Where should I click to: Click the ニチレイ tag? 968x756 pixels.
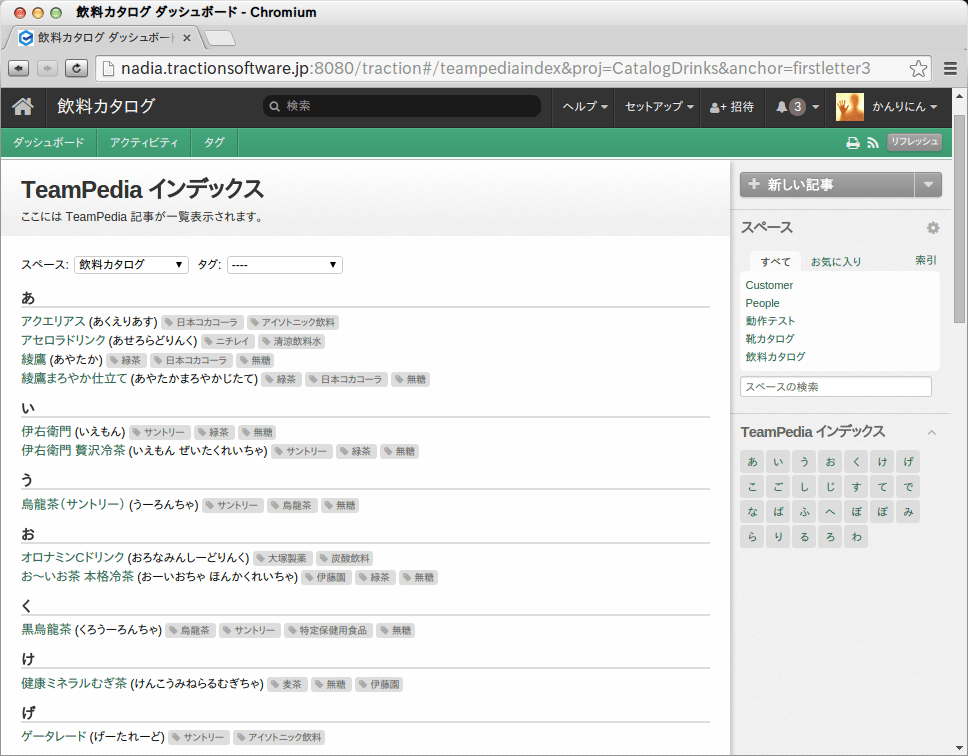pos(227,341)
